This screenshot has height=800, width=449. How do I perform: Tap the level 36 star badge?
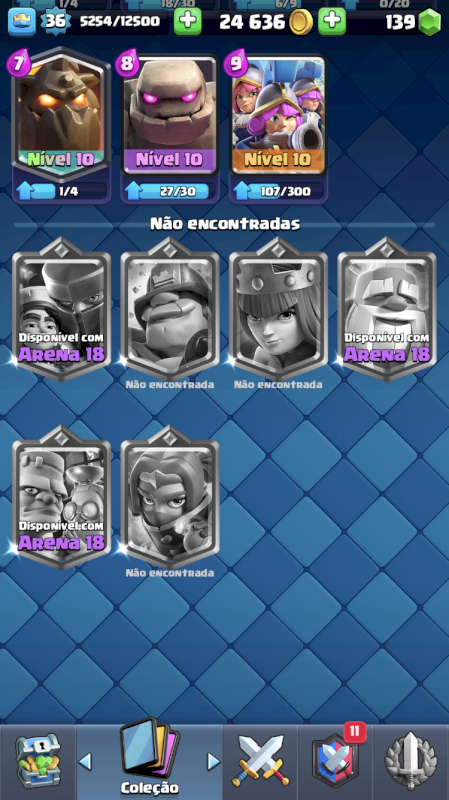coord(55,21)
